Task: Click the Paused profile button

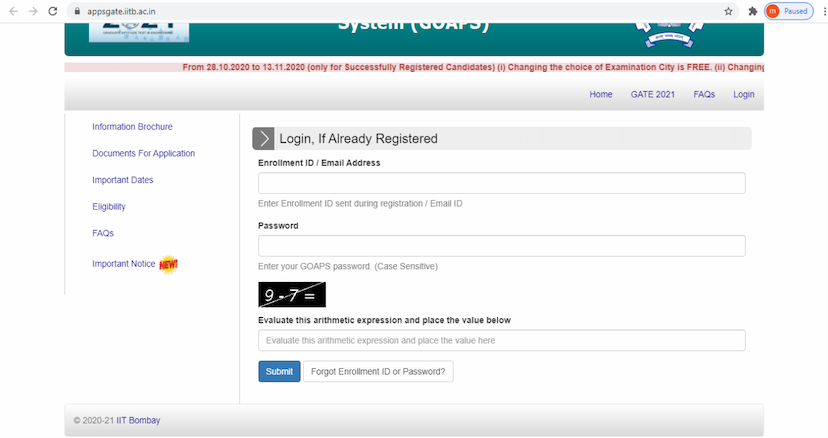Action: pyautogui.click(x=787, y=11)
